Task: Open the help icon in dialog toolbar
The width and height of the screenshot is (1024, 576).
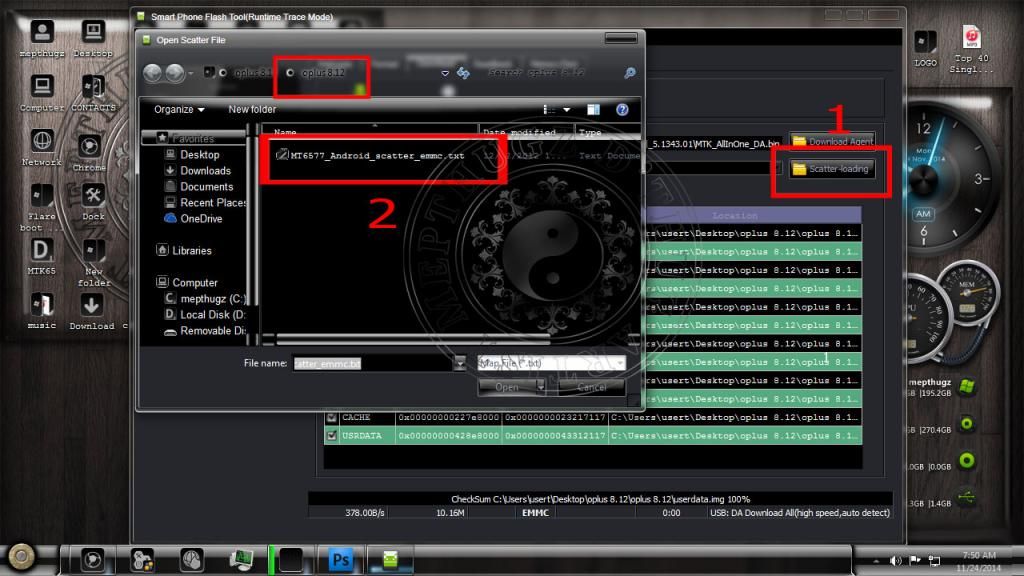Action: coord(622,110)
